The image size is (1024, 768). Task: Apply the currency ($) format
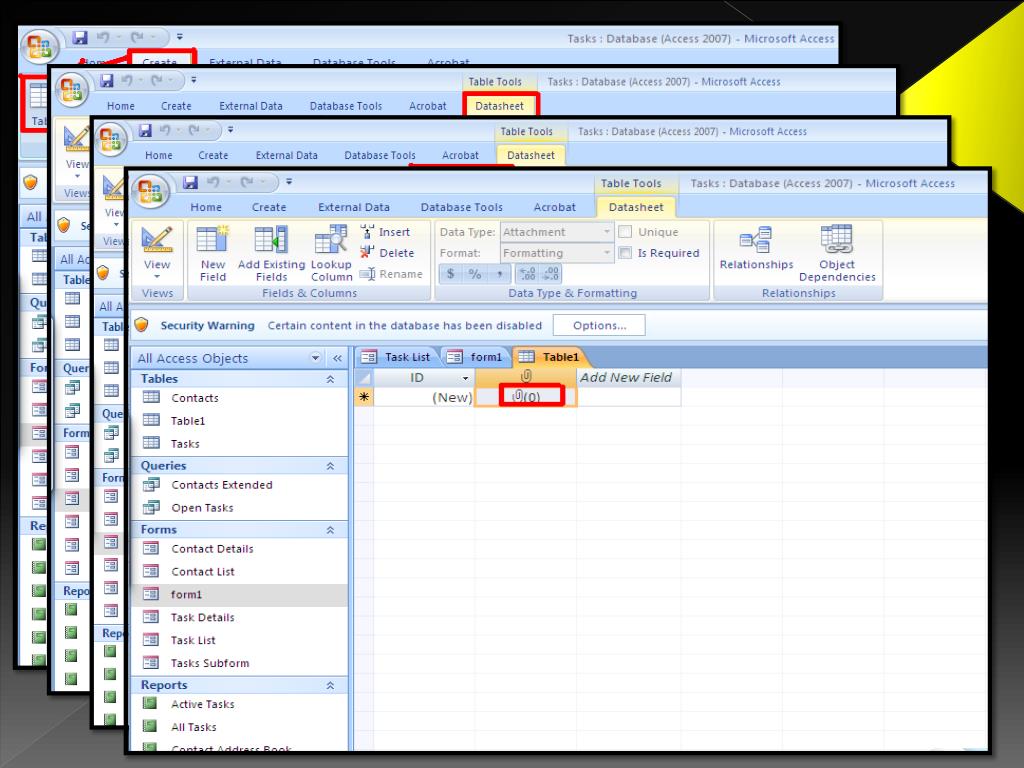tap(450, 274)
